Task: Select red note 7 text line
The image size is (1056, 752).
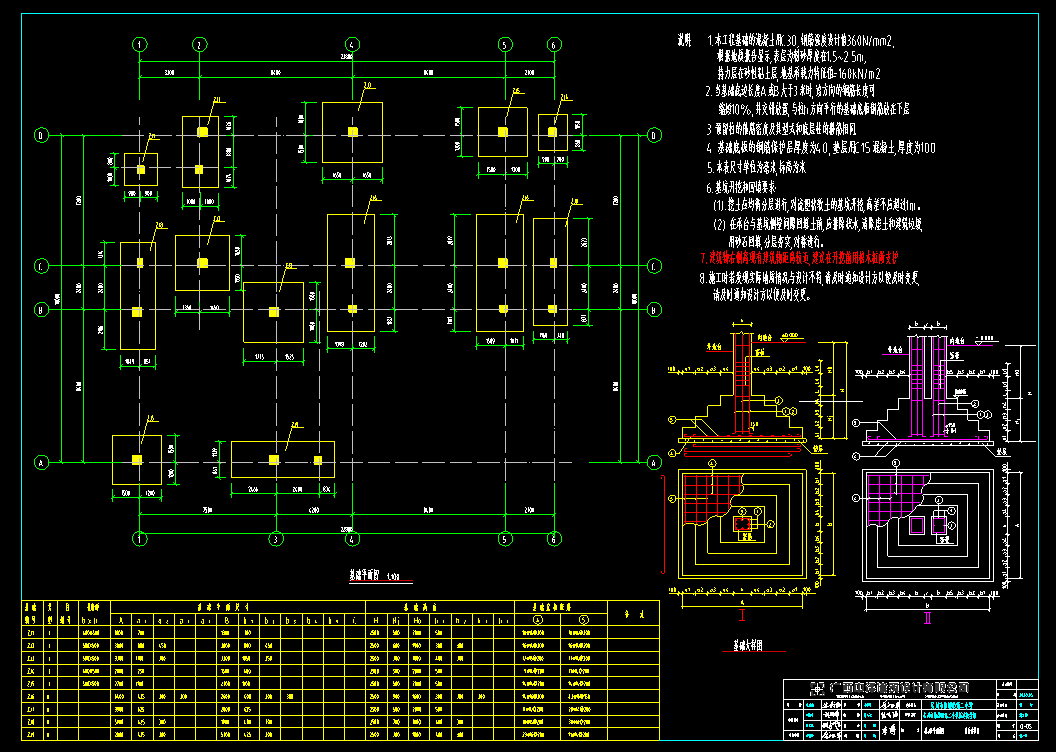Action: coord(799,258)
